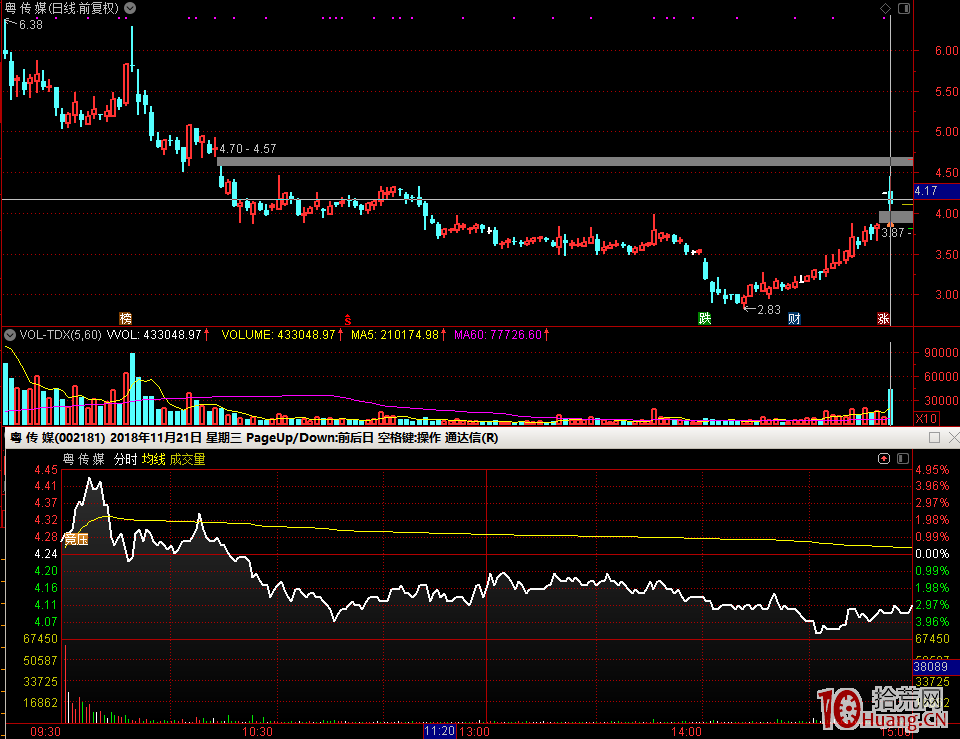Click the MA5: 210174.98 readout

coord(395,335)
